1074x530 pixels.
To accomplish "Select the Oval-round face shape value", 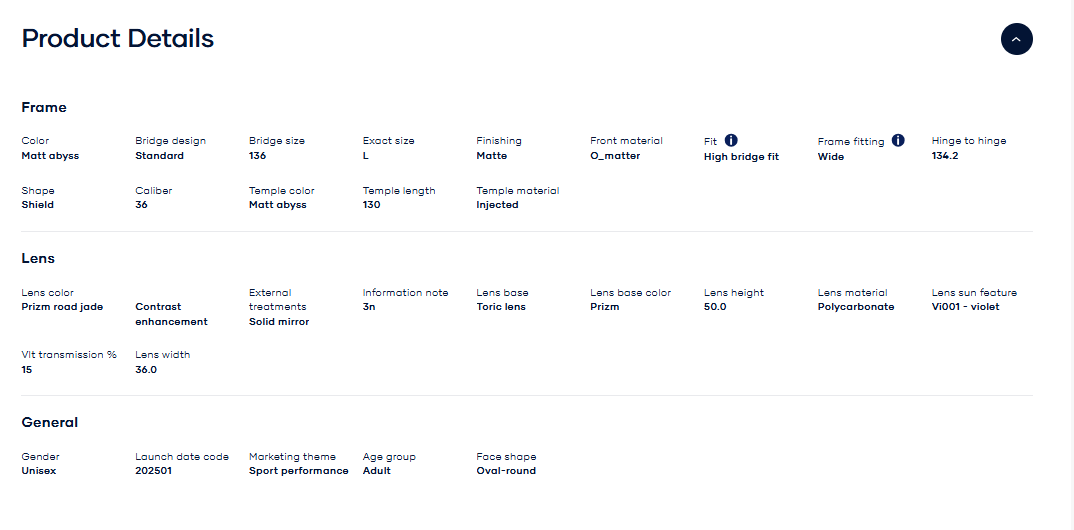I will (506, 471).
